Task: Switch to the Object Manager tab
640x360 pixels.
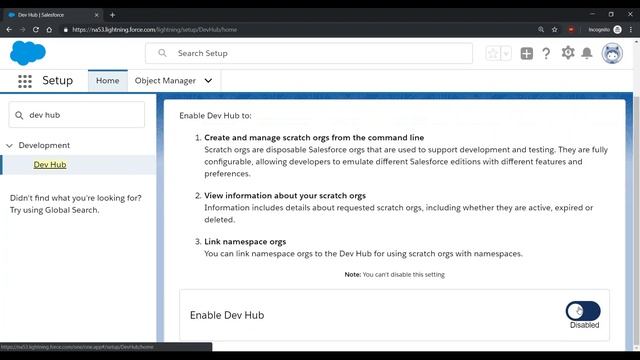Action: [165, 81]
